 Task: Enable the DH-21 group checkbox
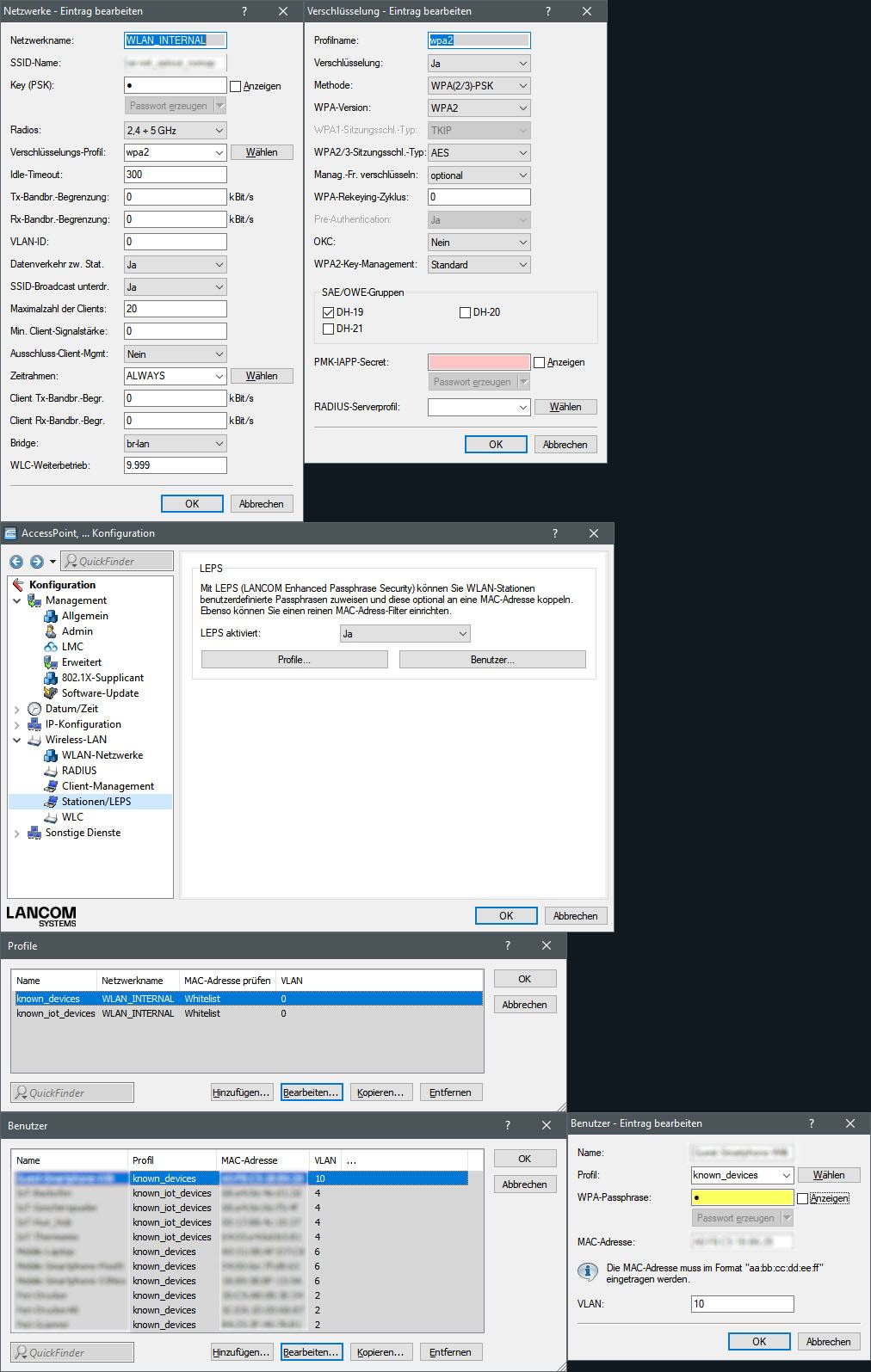click(x=328, y=329)
